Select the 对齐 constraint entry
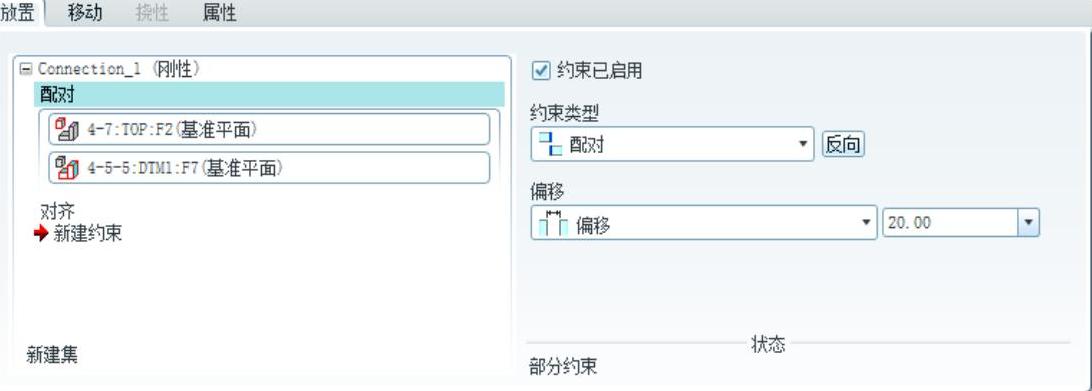This screenshot has height=391, width=1092. click(x=58, y=211)
